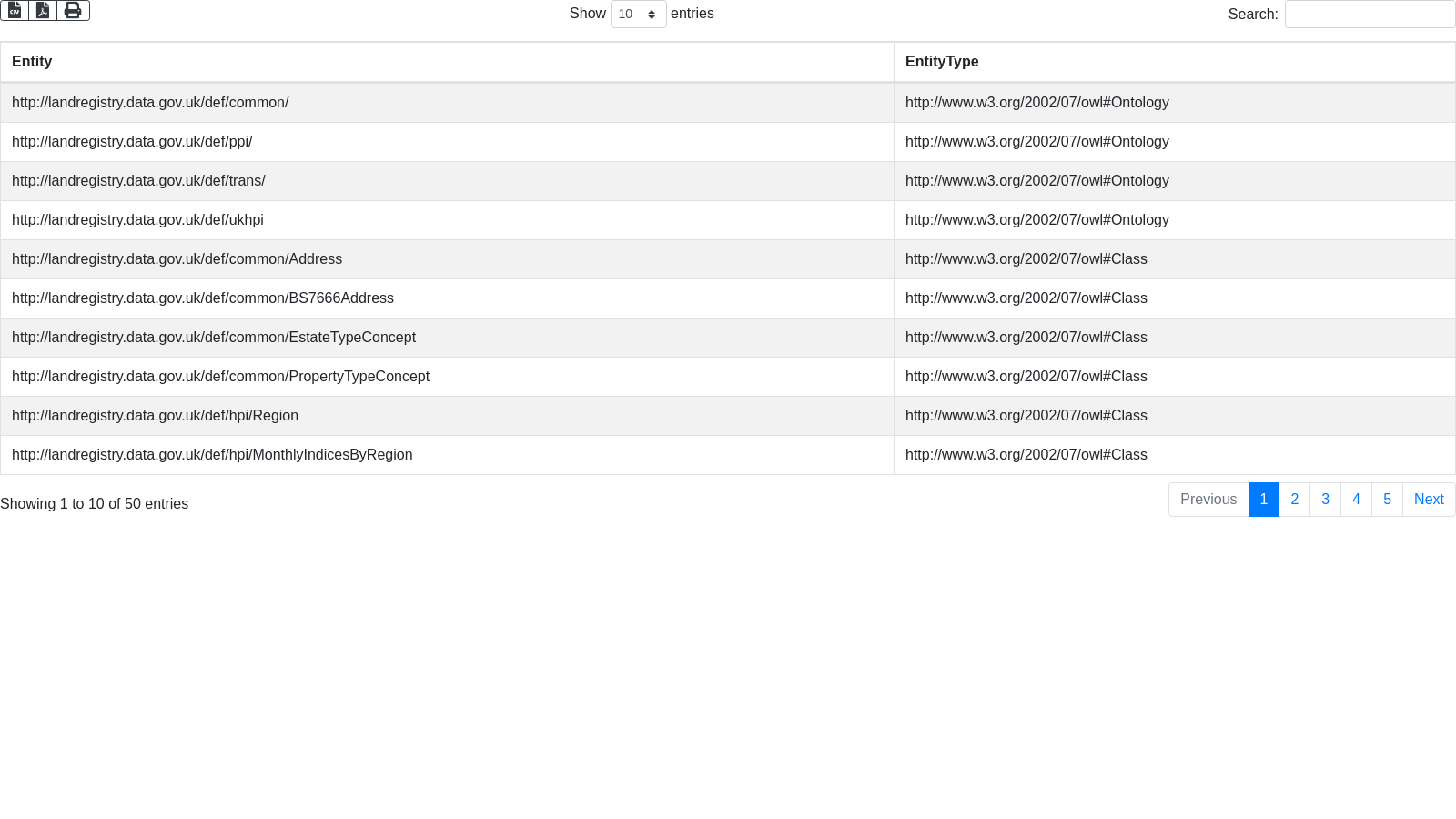1456x819 pixels.
Task: Select the common/BS7666Address entity row
Action: point(203,298)
